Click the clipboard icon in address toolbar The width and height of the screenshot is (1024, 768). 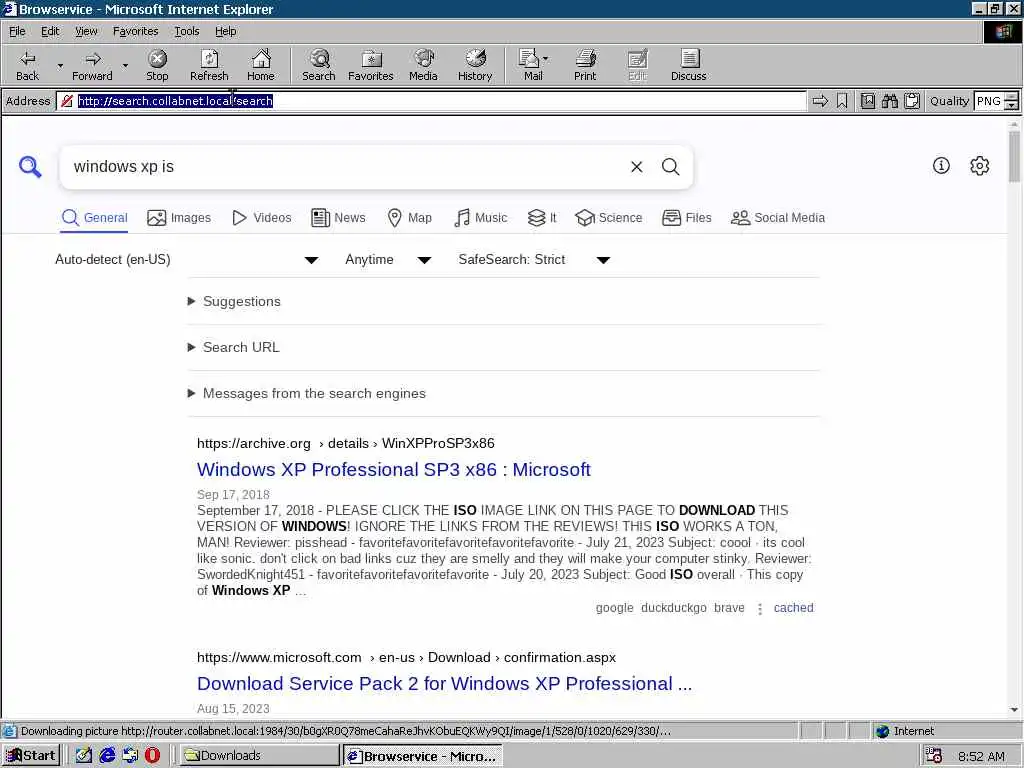pyautogui.click(x=912, y=101)
